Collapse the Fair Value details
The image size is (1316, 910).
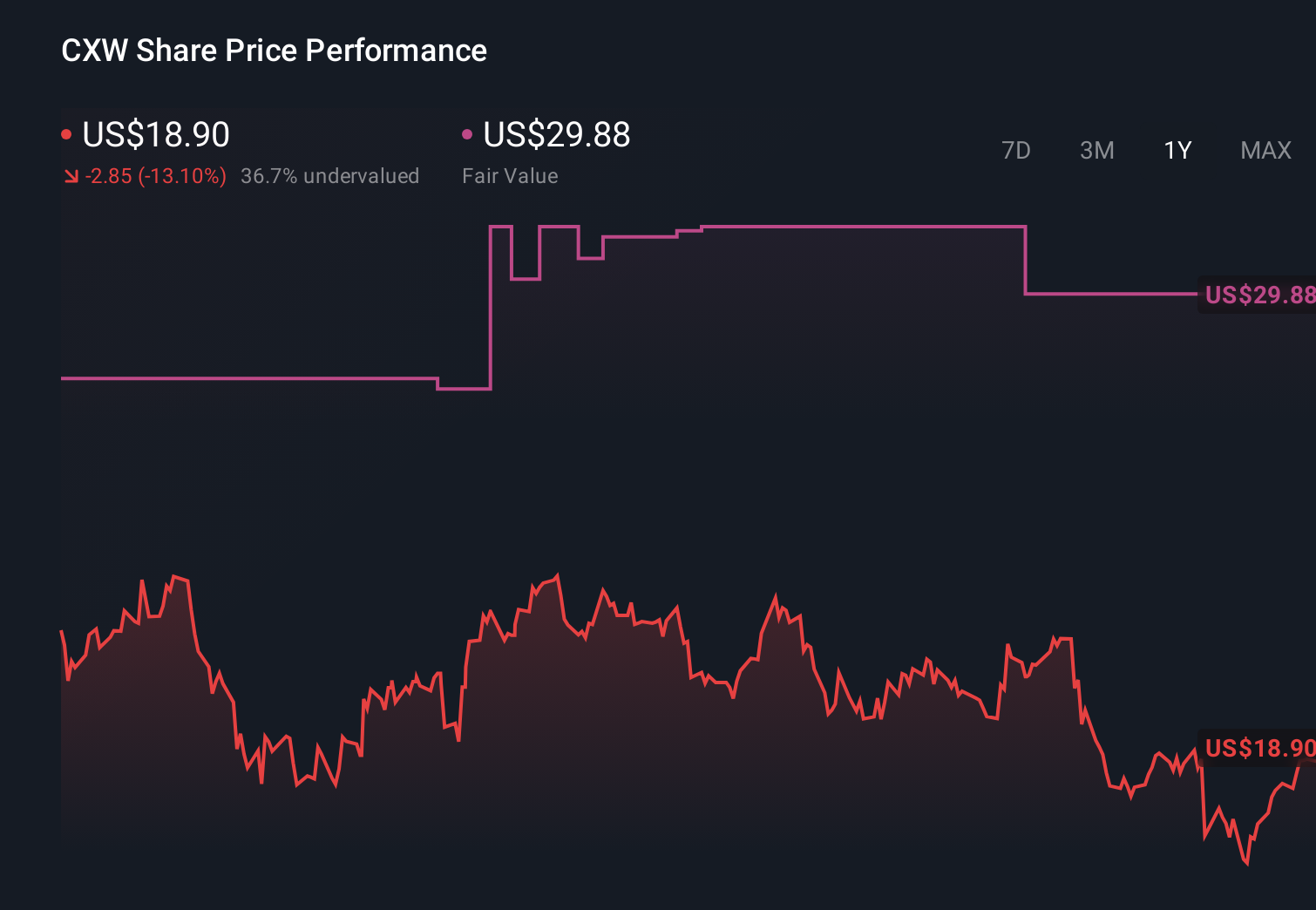tap(510, 175)
